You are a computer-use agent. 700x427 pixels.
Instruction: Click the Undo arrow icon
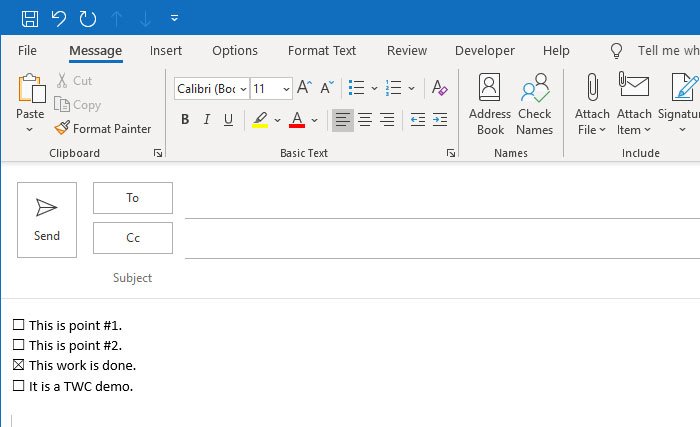[x=58, y=18]
